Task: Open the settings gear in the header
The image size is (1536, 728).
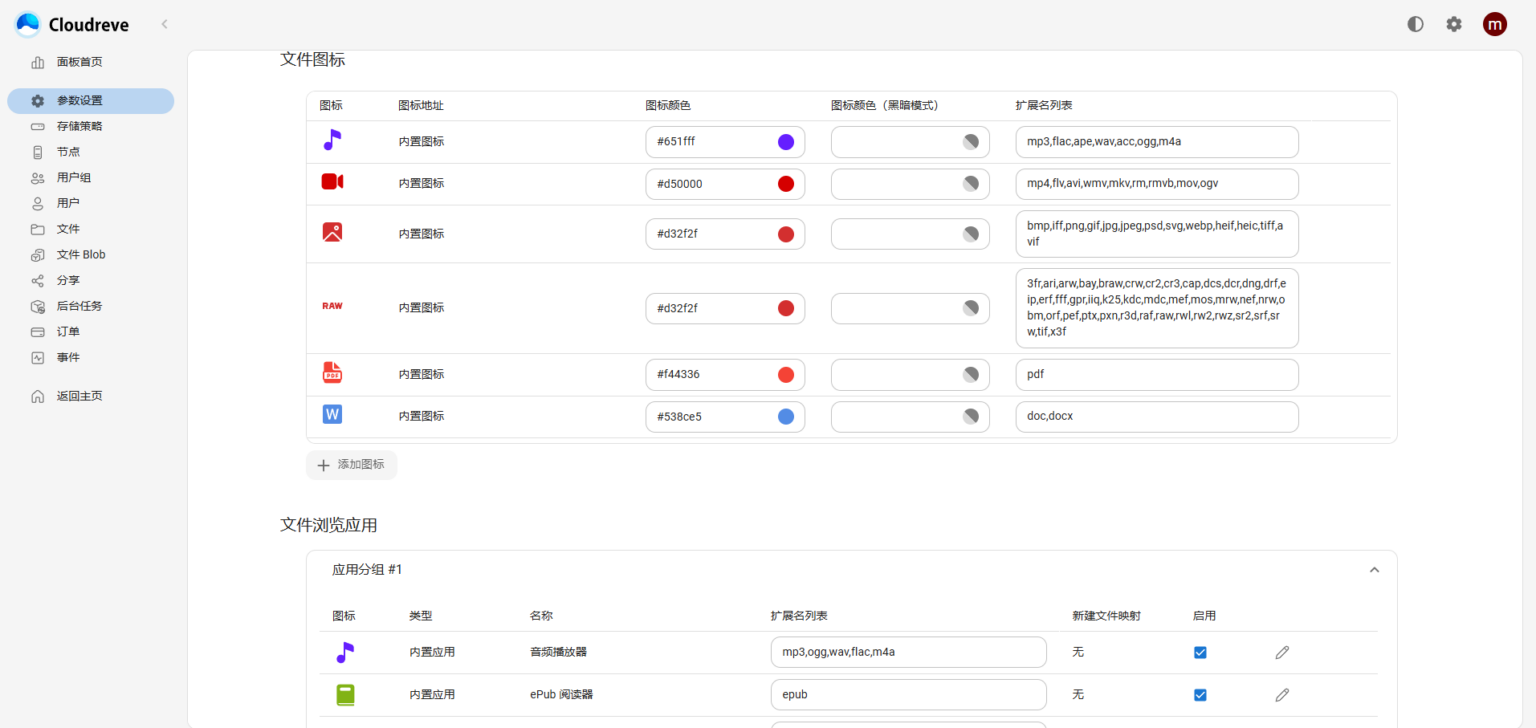Action: 1454,24
